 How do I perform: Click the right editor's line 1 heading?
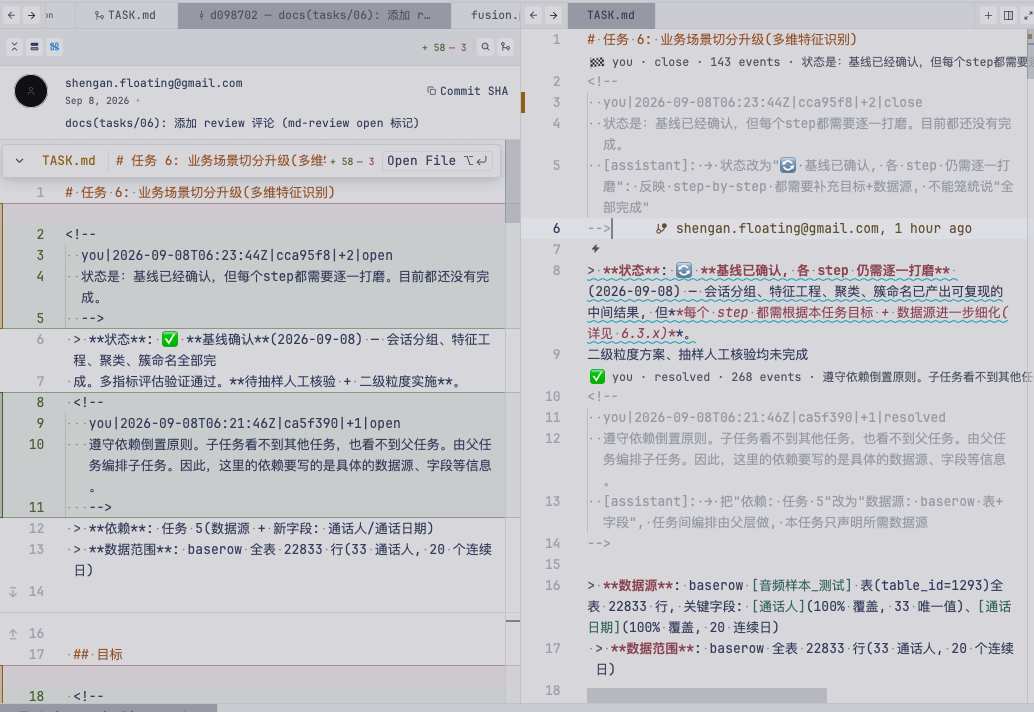click(722, 40)
